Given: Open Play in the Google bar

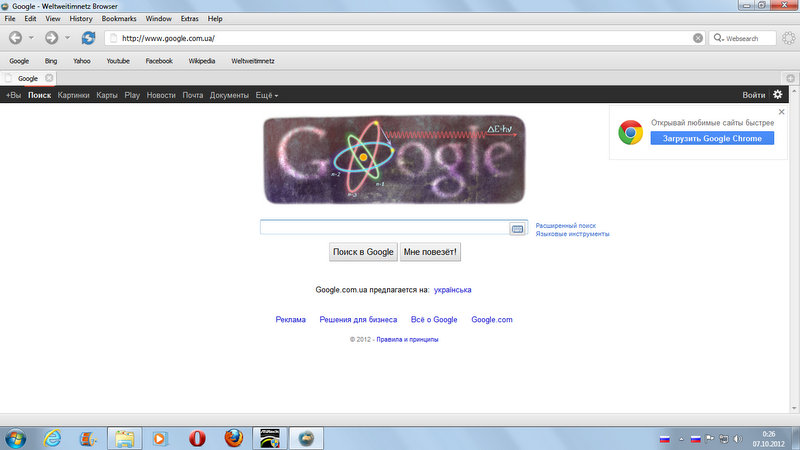Looking at the screenshot, I should click(x=132, y=95).
